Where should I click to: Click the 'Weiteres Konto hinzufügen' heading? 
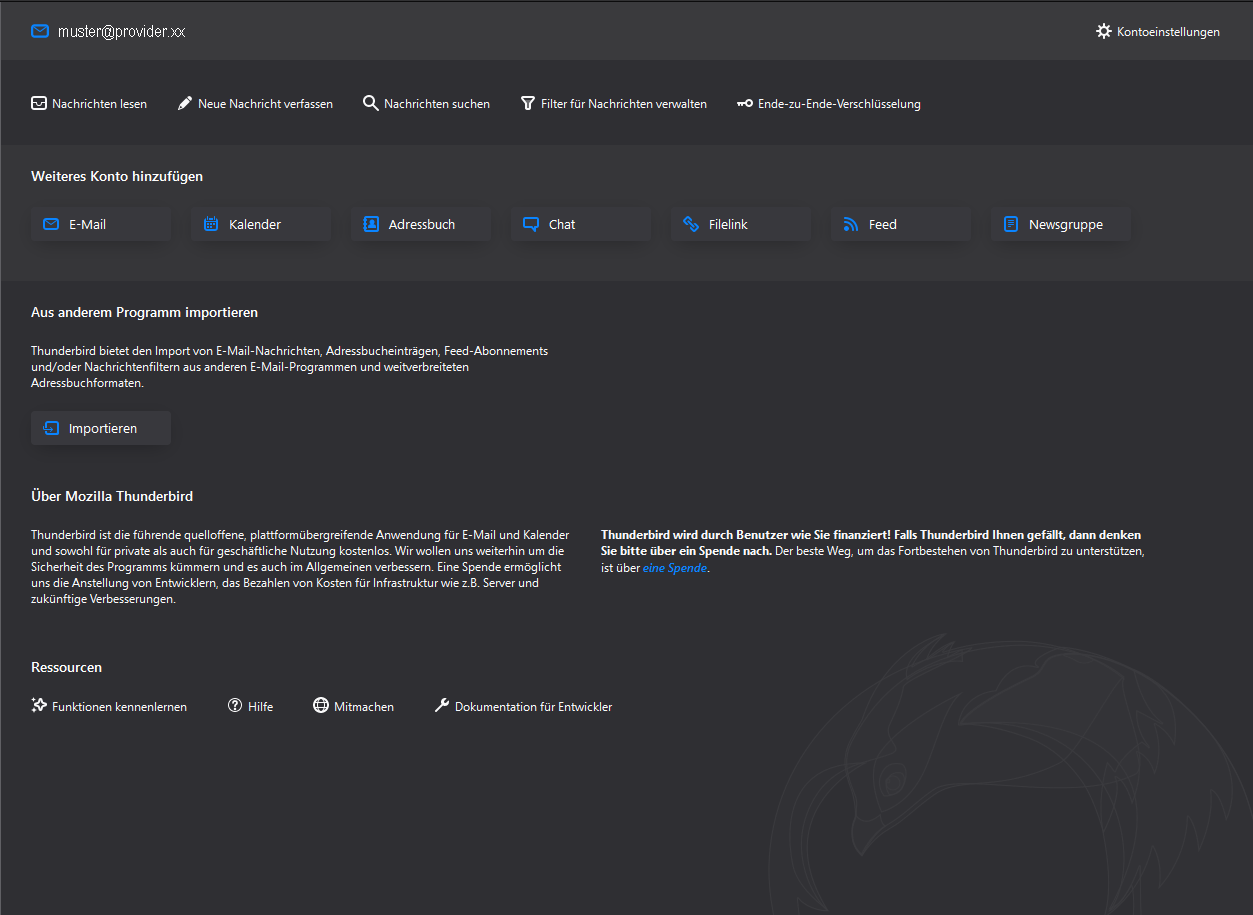point(117,176)
